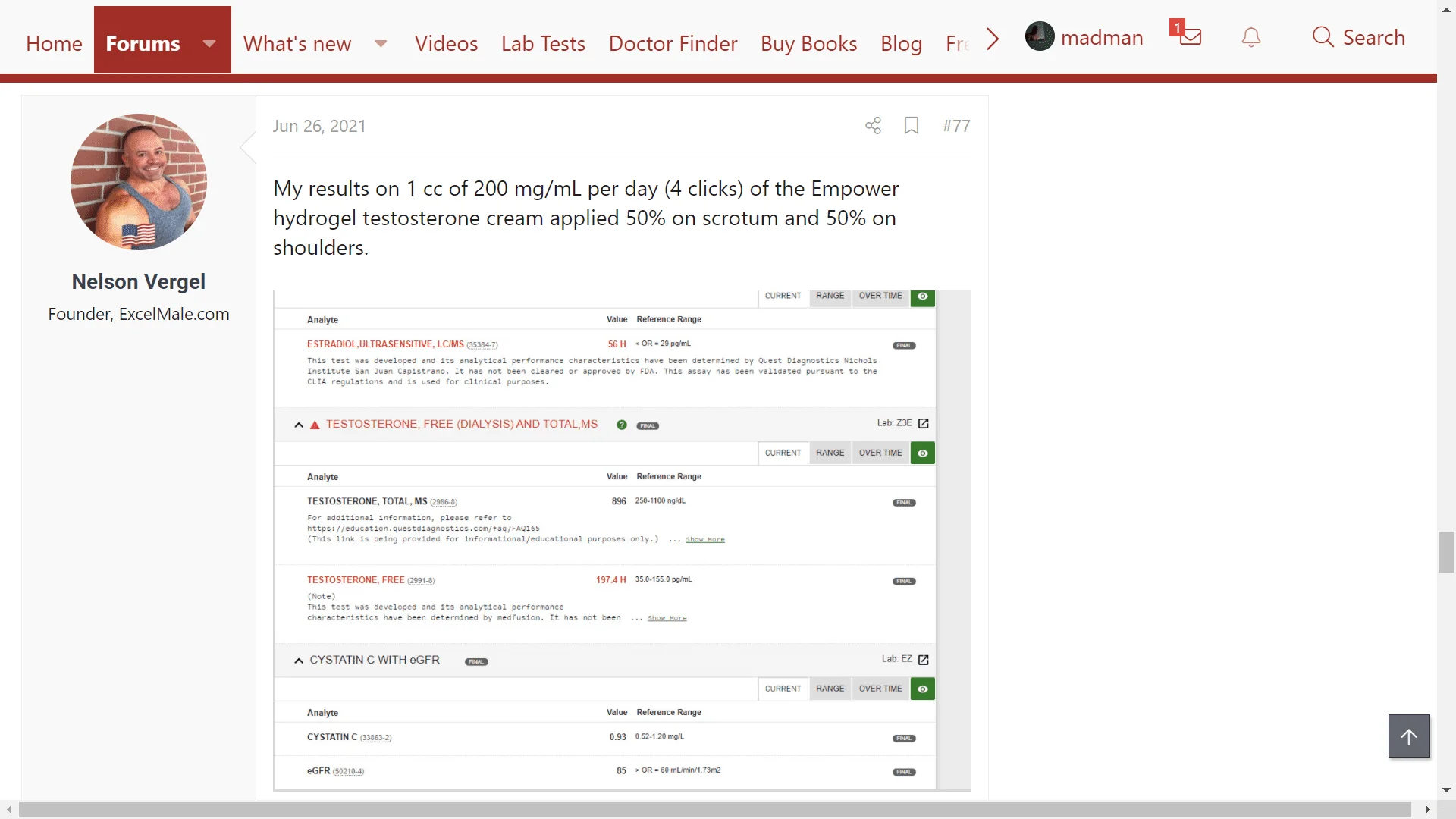This screenshot has width=1456, height=819.
Task: Open external Lab Z3E link icon
Action: (923, 424)
